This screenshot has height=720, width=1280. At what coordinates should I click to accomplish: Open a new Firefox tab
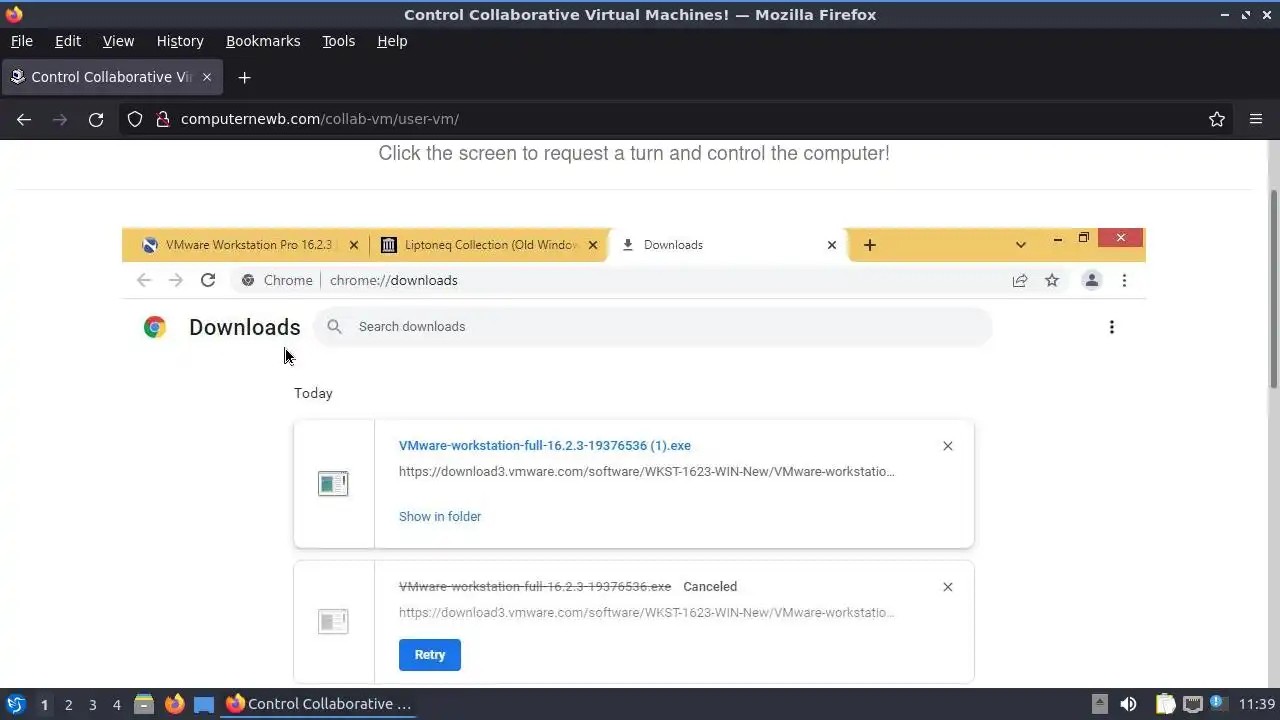(244, 77)
